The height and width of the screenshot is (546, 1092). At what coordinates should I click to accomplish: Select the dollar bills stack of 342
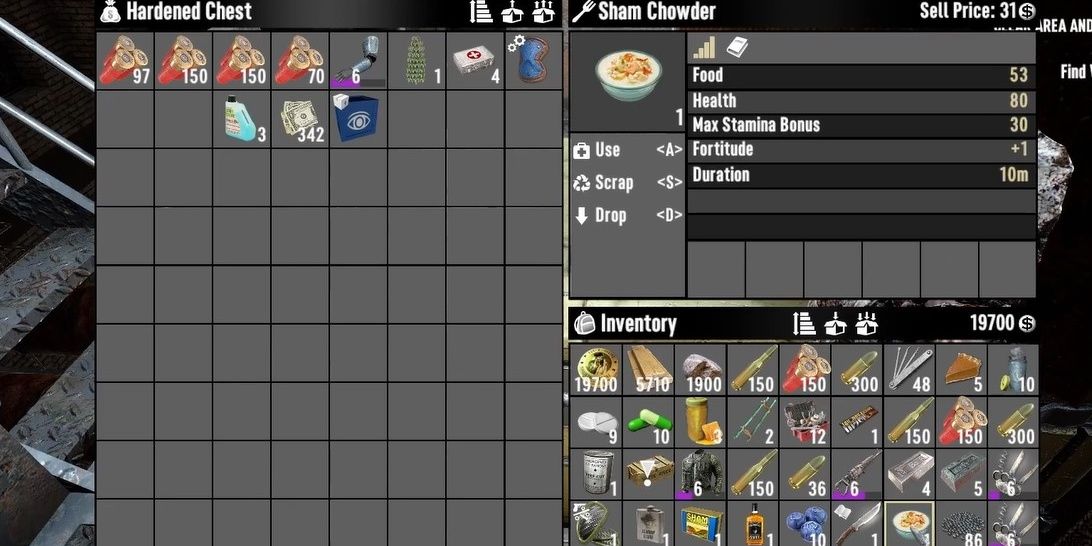300,119
